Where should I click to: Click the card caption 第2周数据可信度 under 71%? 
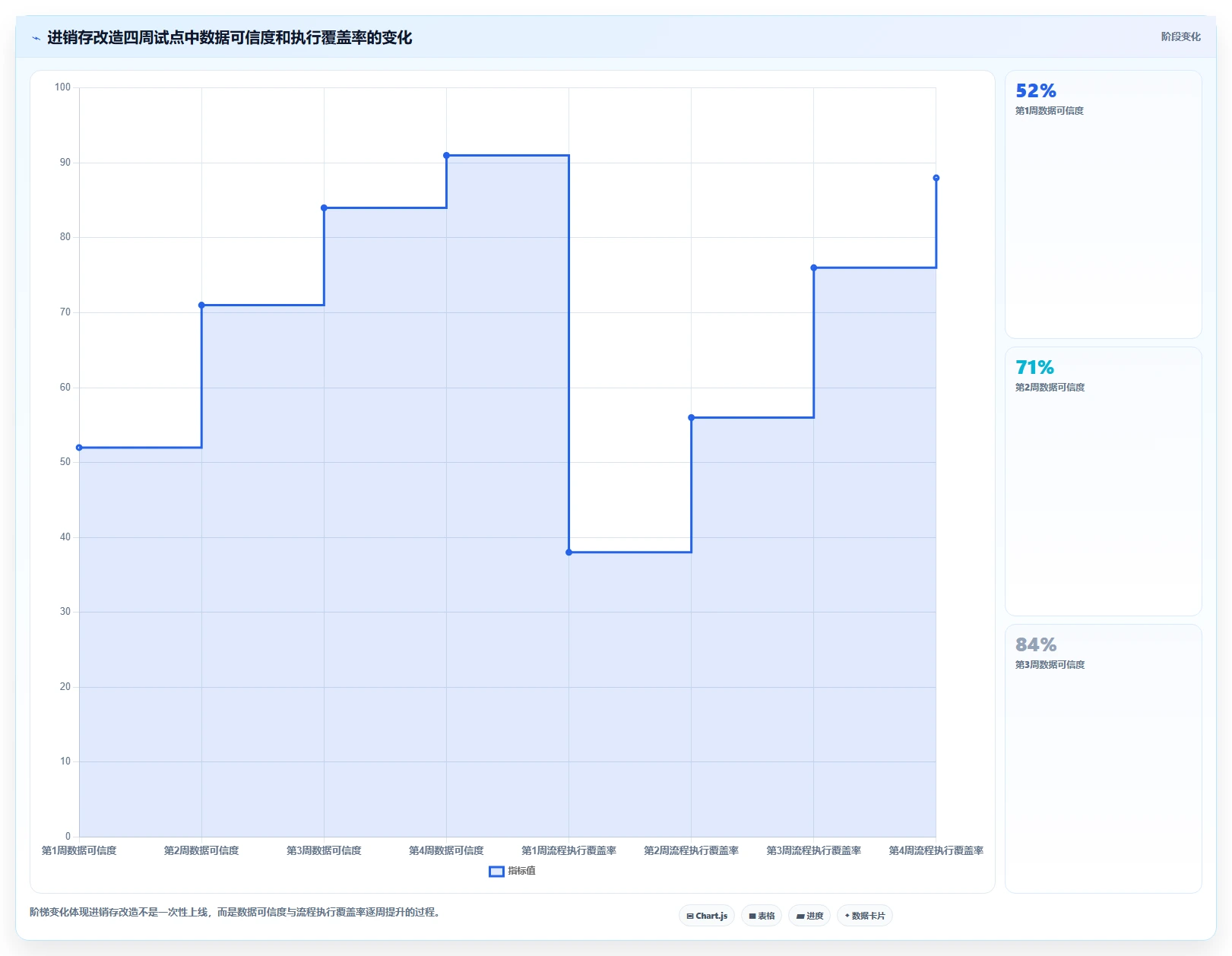[1050, 388]
